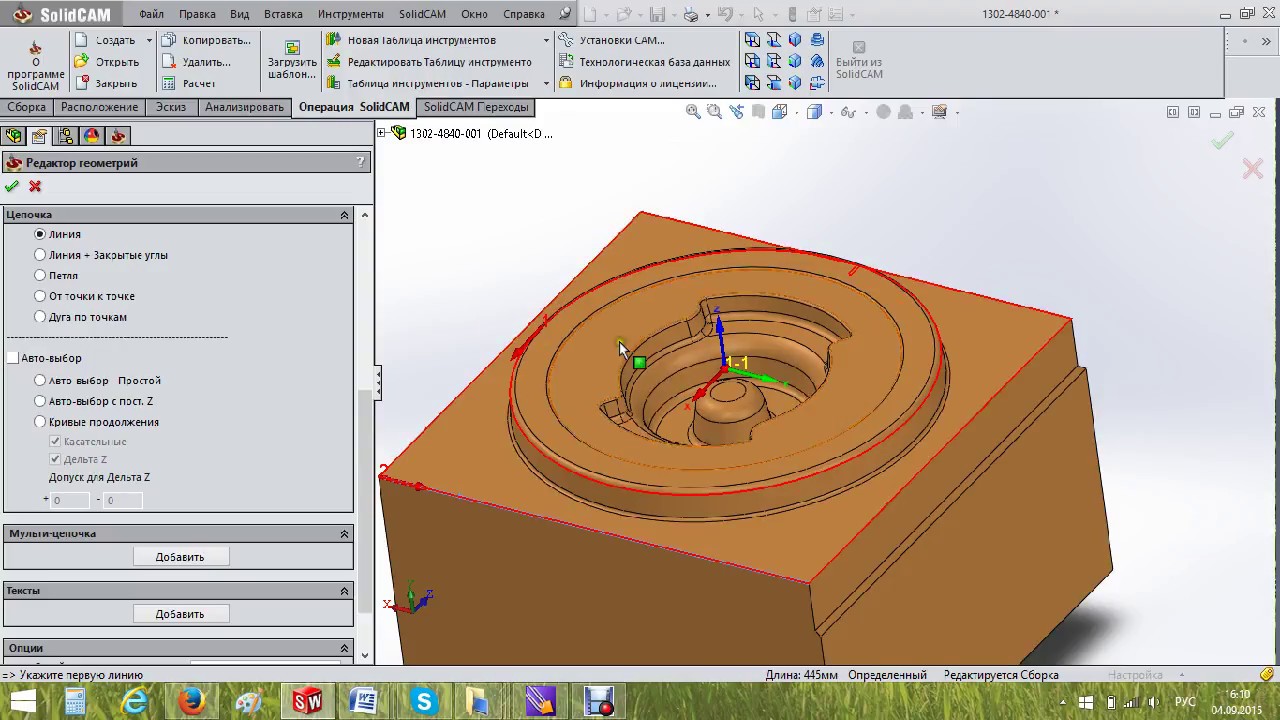Image resolution: width=1280 pixels, height=720 pixels.
Task: Click the DisplayManager color wheel tab icon
Action: pyautogui.click(x=92, y=136)
